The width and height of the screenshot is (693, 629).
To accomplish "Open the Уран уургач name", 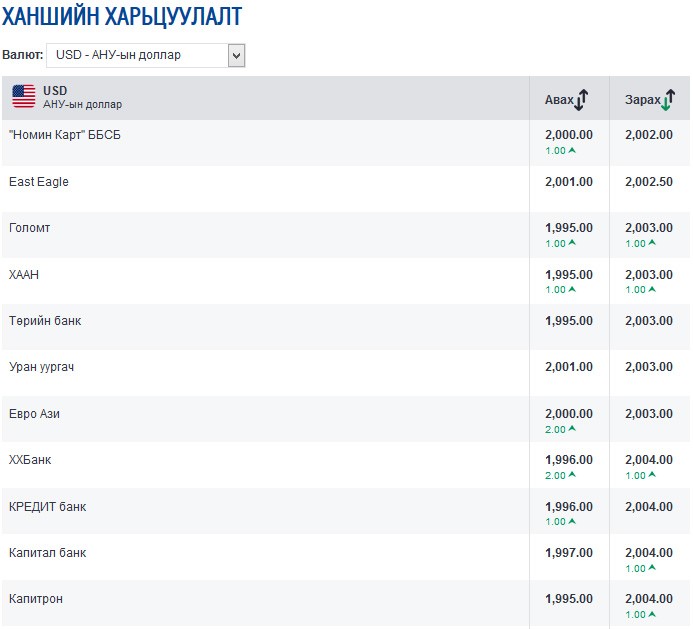I will tap(42, 367).
